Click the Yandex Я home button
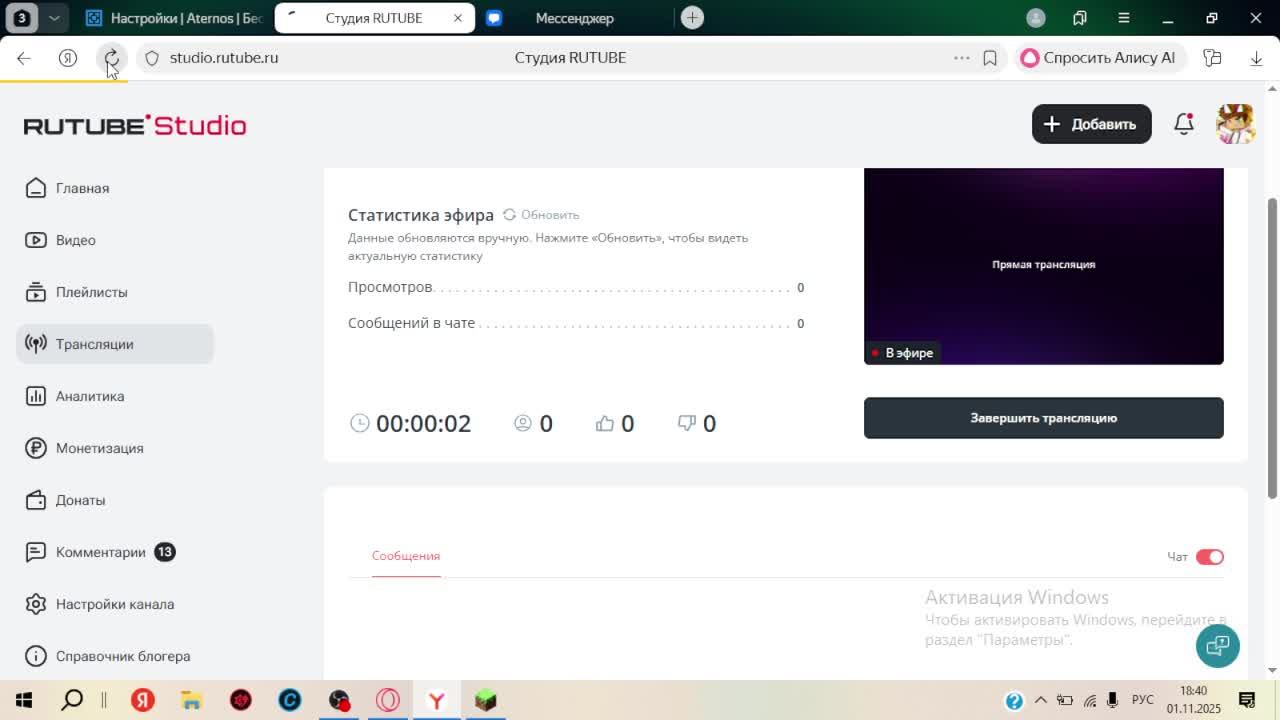 tap(68, 58)
